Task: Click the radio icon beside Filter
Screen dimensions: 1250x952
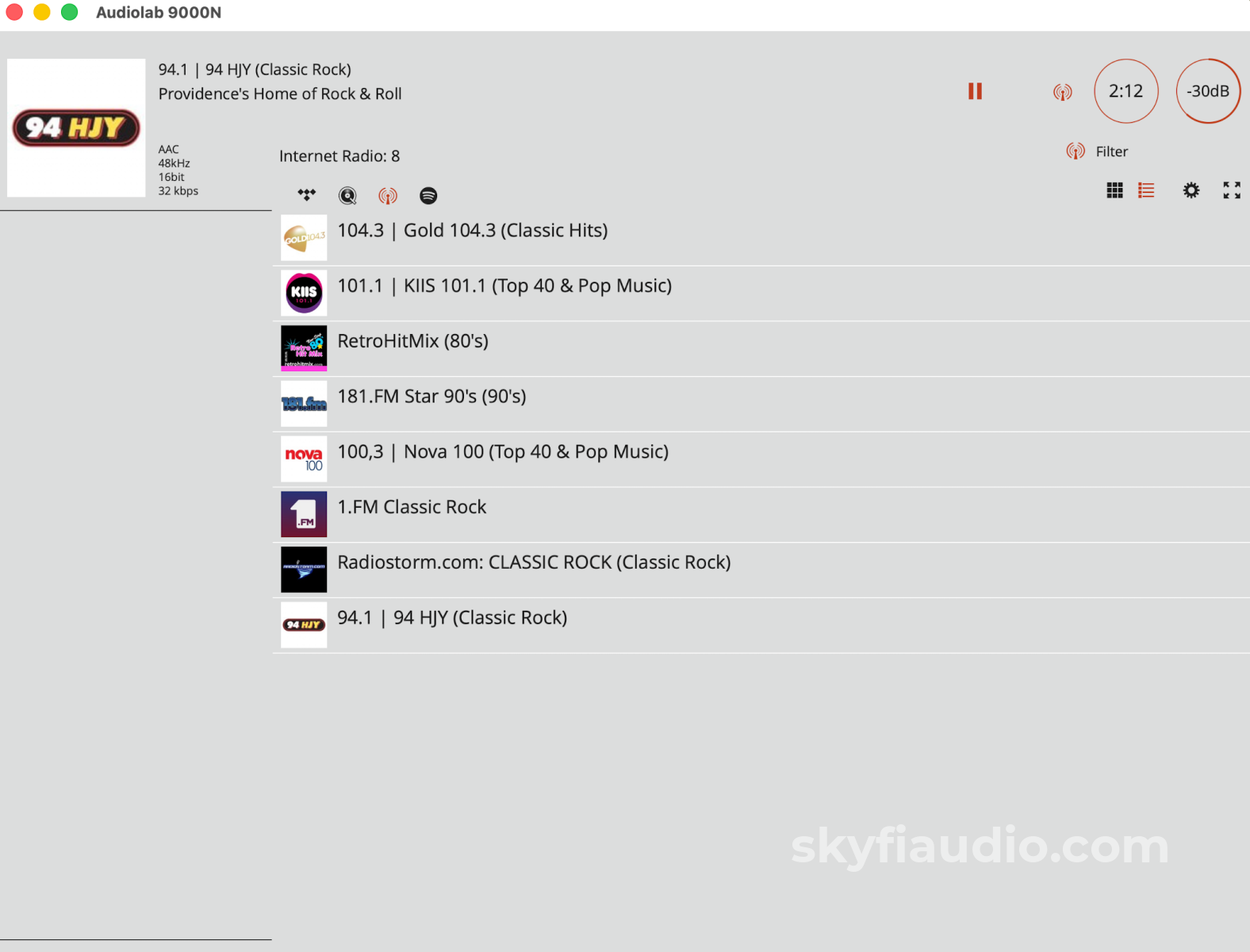Action: tap(1076, 151)
